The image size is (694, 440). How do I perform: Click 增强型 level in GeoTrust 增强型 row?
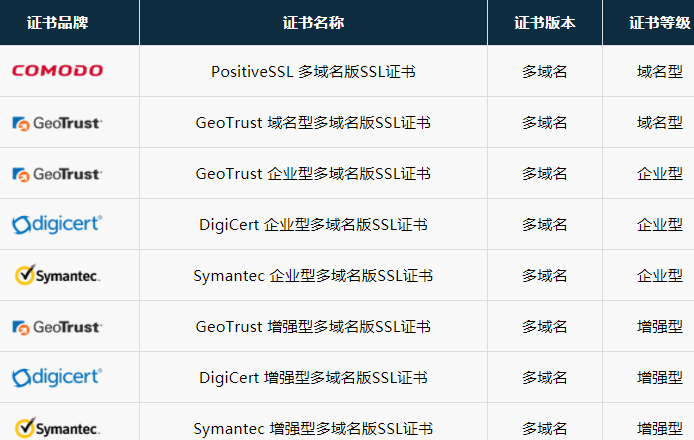pos(660,327)
